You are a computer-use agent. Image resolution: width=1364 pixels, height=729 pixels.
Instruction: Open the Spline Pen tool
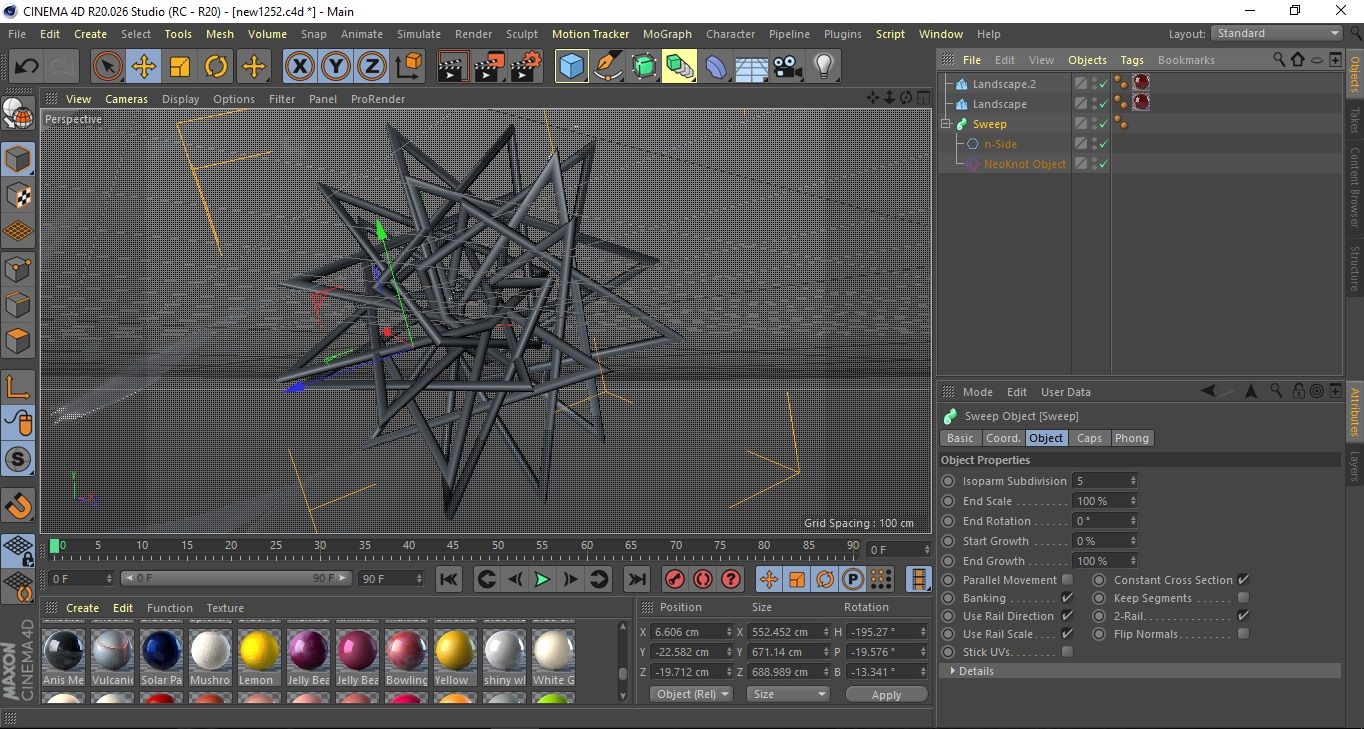click(608, 67)
